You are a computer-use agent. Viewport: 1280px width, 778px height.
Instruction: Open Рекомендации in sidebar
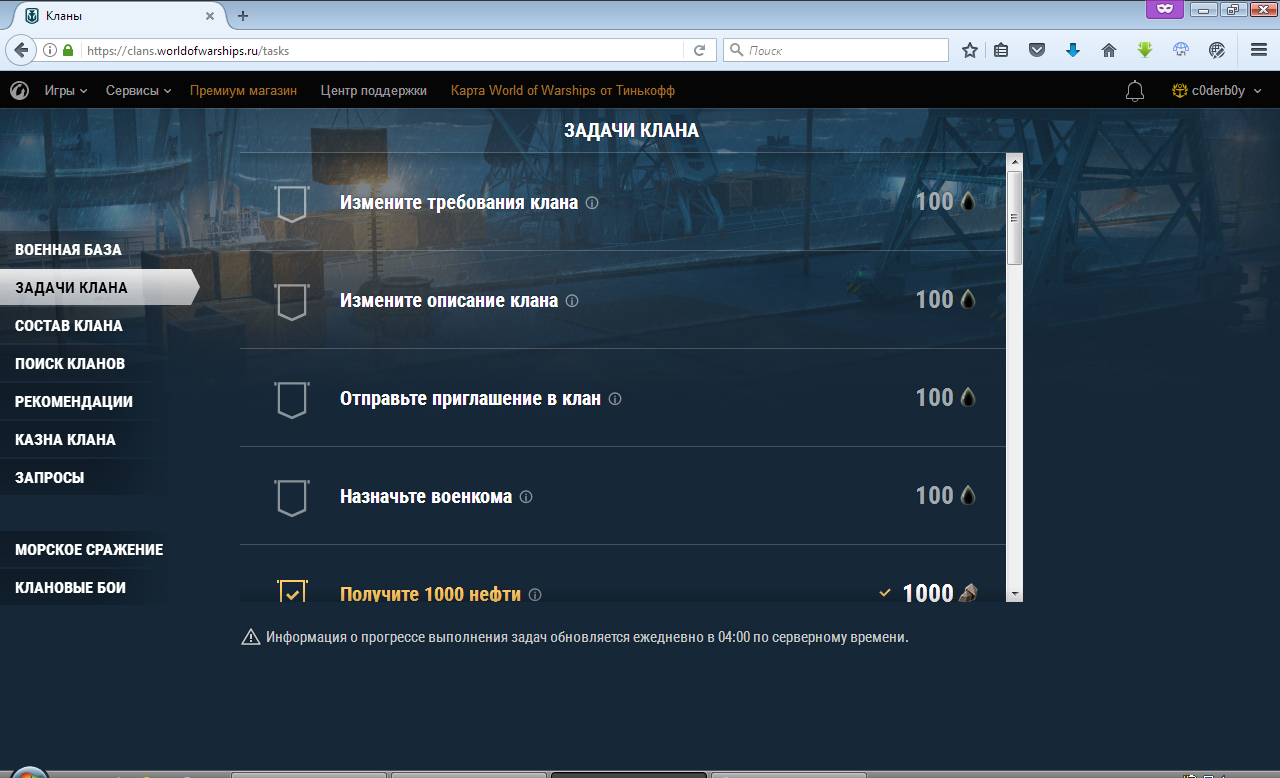74,402
